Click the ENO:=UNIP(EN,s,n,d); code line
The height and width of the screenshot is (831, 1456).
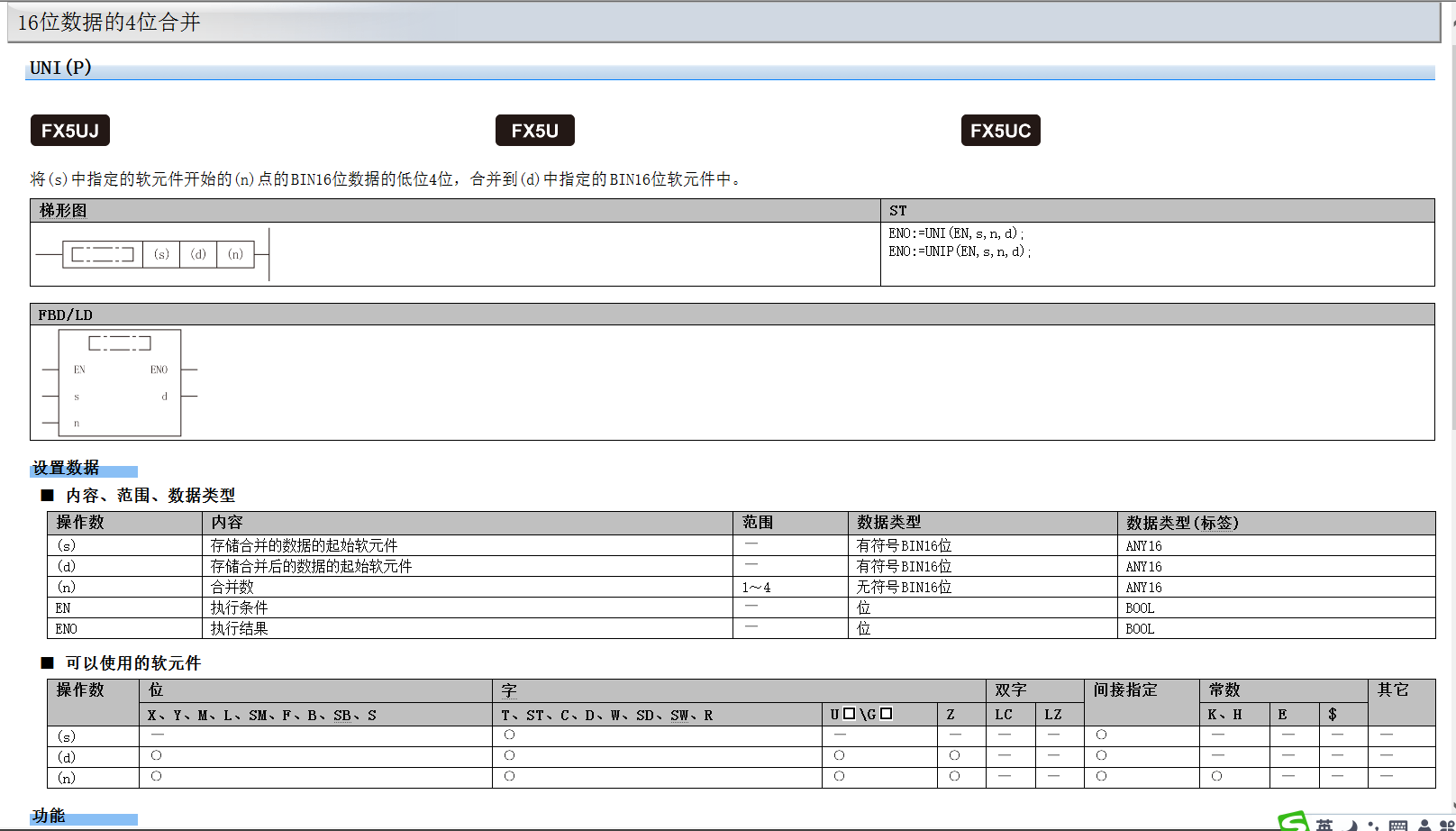click(x=960, y=251)
